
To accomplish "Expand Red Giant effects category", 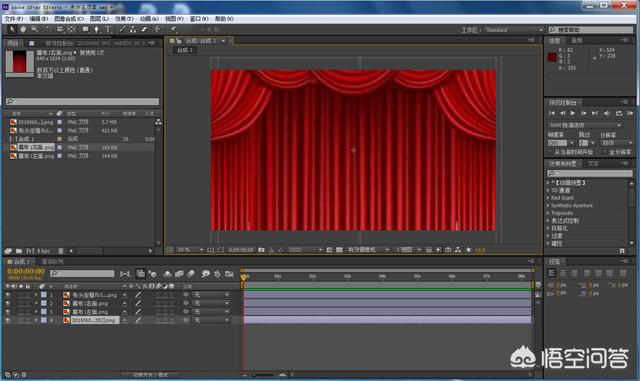I will pyautogui.click(x=548, y=198).
